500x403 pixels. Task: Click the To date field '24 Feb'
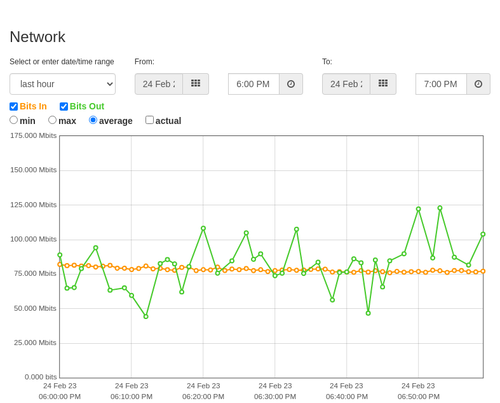[346, 84]
